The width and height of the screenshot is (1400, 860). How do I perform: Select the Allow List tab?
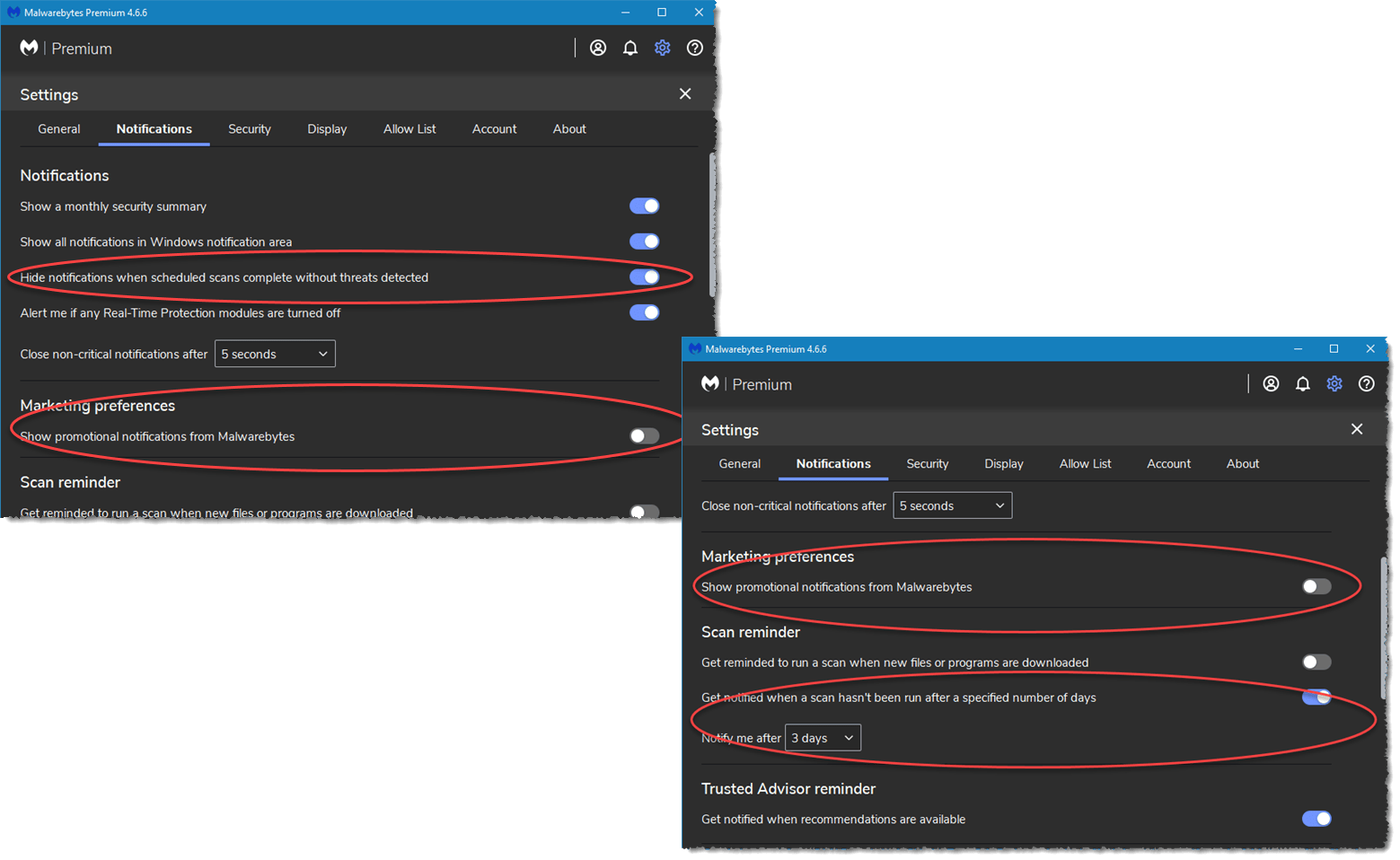409,128
